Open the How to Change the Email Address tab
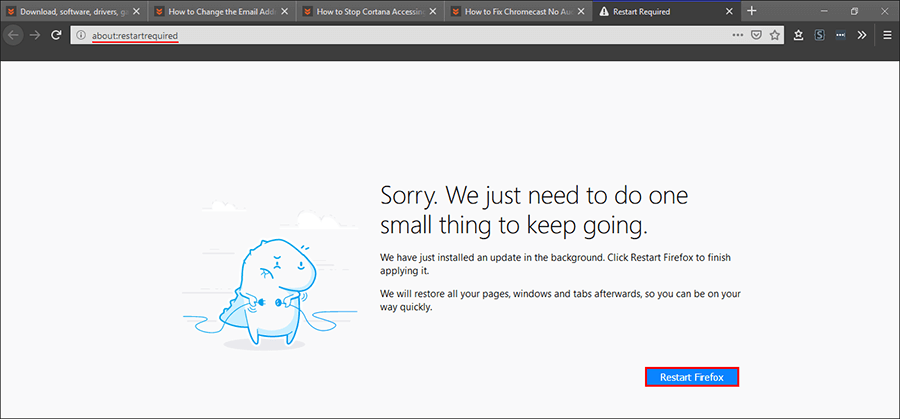This screenshot has width=900, height=419. click(x=222, y=11)
